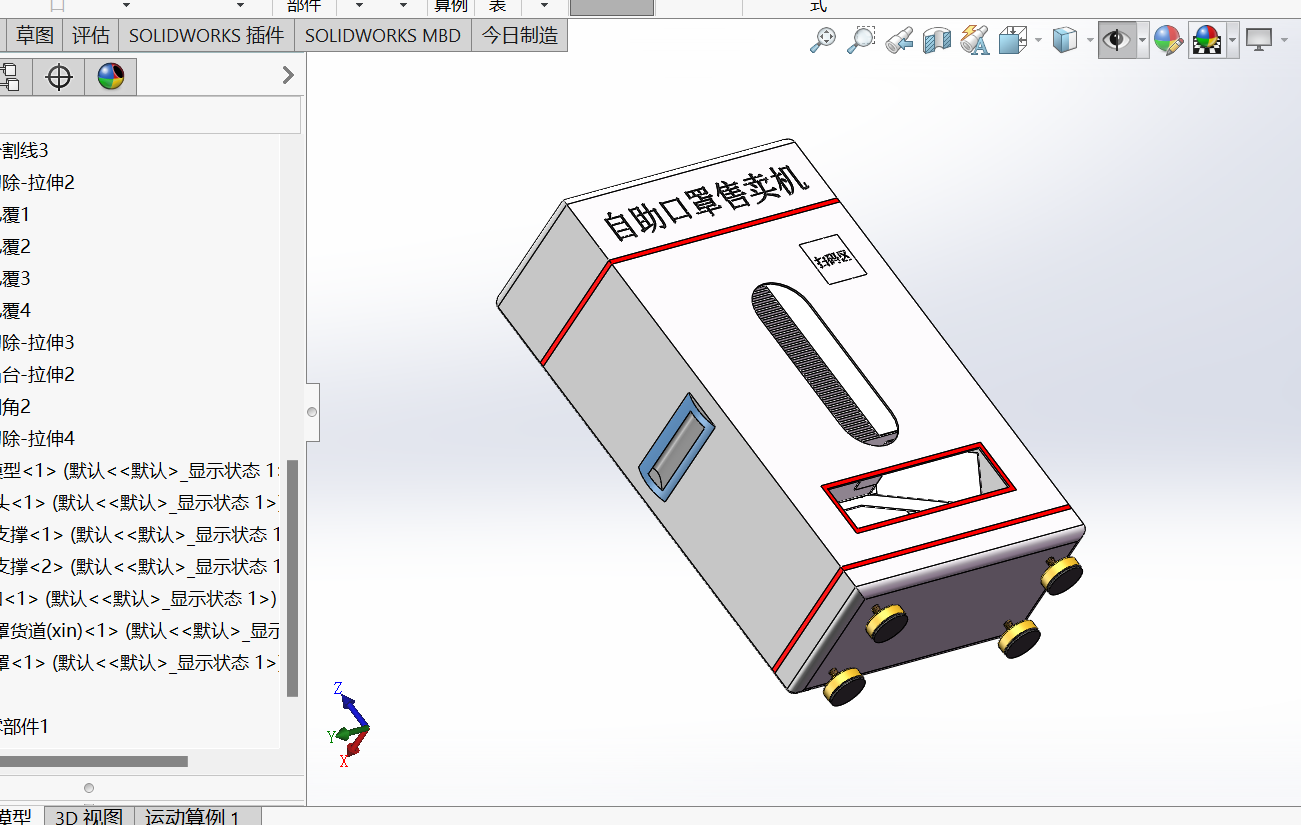The width and height of the screenshot is (1301, 825).
Task: Expand the Hide/Show Items dropdown arrow
Action: click(1142, 40)
